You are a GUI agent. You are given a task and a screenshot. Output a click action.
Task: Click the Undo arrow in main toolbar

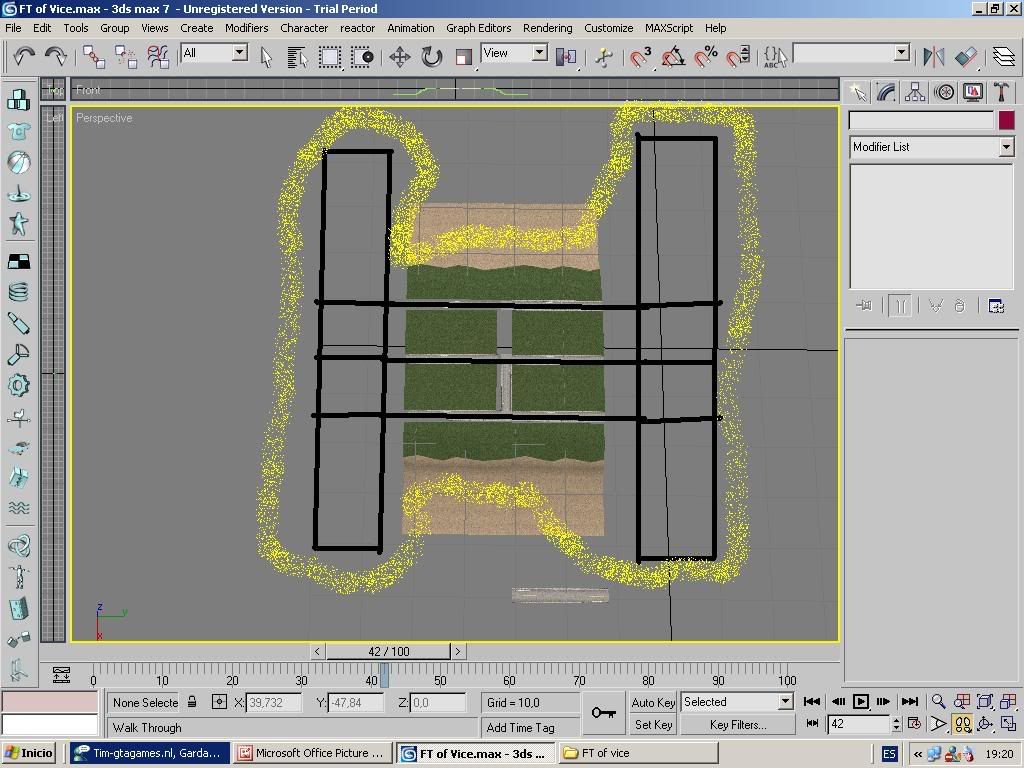(x=24, y=56)
